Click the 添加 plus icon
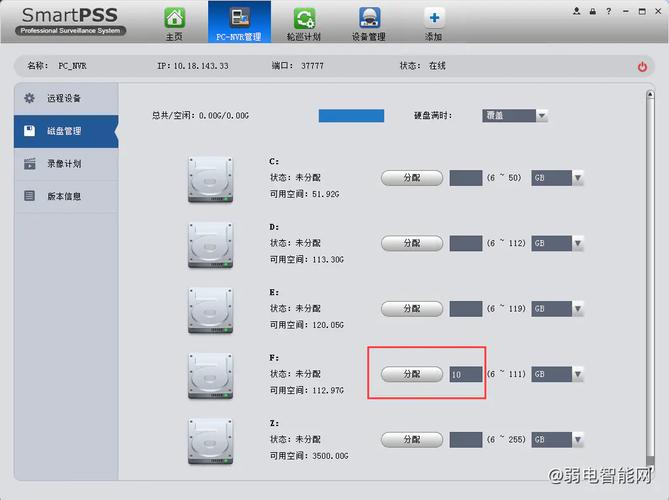This screenshot has height=500, width=669. (434, 18)
